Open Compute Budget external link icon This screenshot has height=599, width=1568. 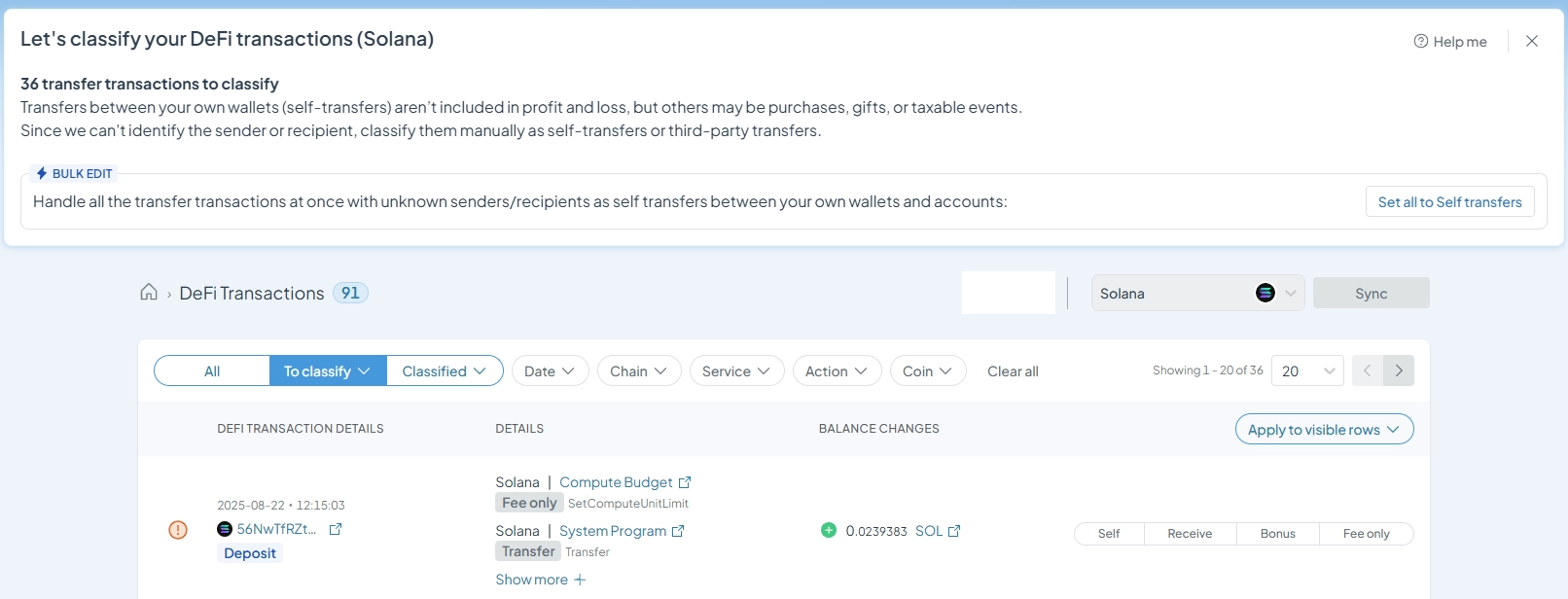pyautogui.click(x=685, y=482)
